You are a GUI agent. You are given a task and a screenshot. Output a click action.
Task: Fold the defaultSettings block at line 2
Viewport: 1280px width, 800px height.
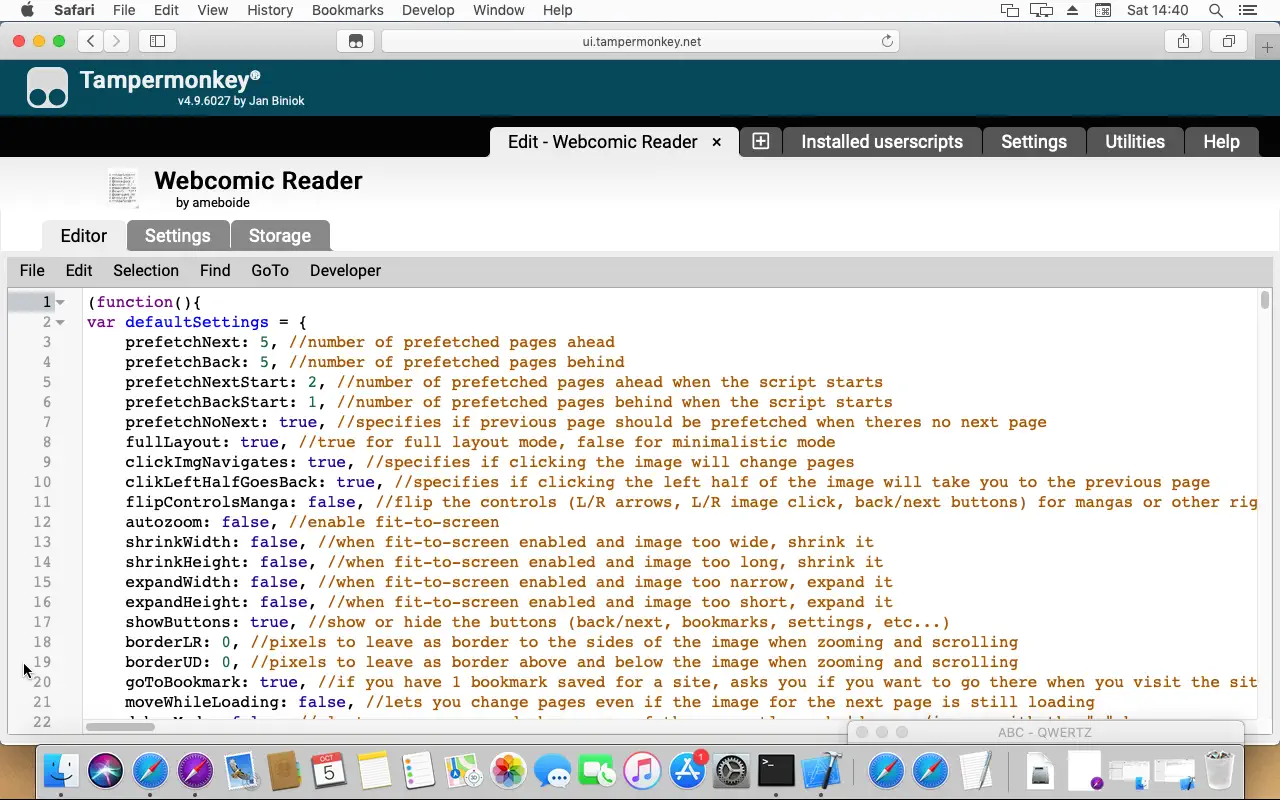click(x=60, y=322)
